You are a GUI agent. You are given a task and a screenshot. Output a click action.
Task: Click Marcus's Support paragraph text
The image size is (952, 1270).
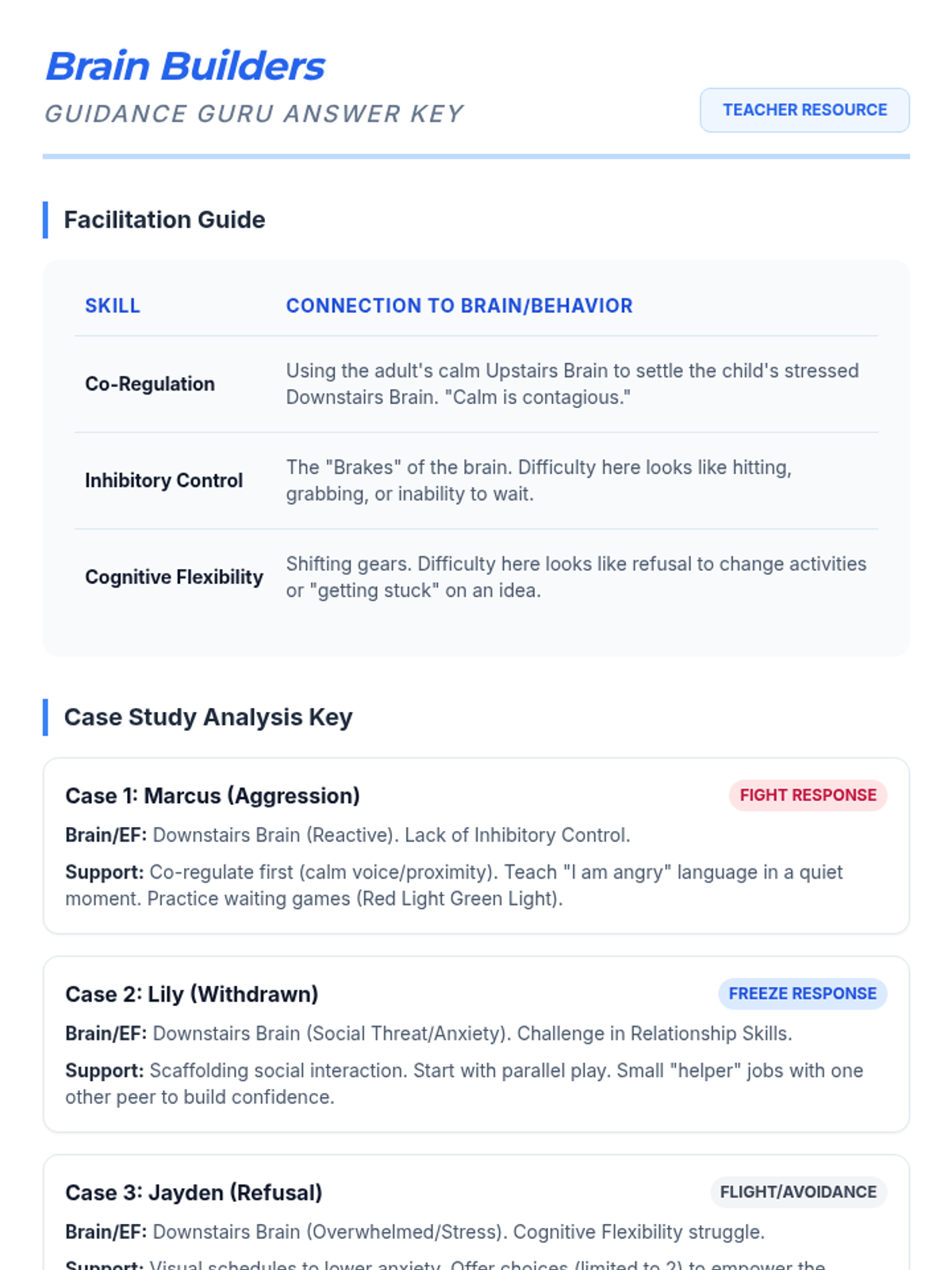click(x=454, y=886)
